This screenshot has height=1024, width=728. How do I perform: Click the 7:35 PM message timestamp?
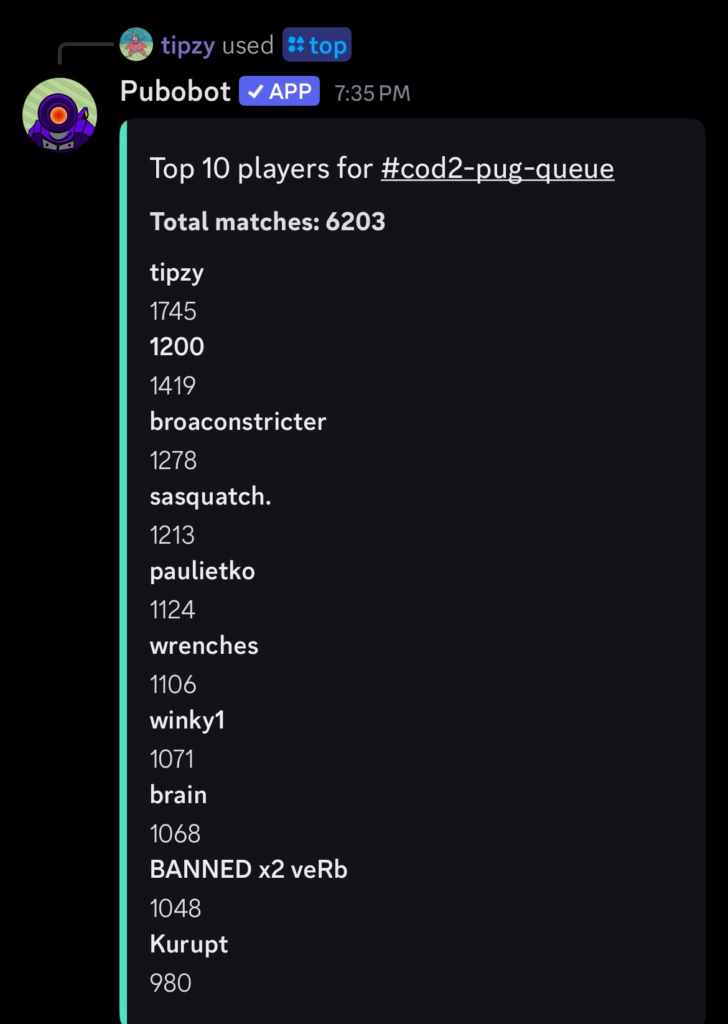(x=372, y=93)
